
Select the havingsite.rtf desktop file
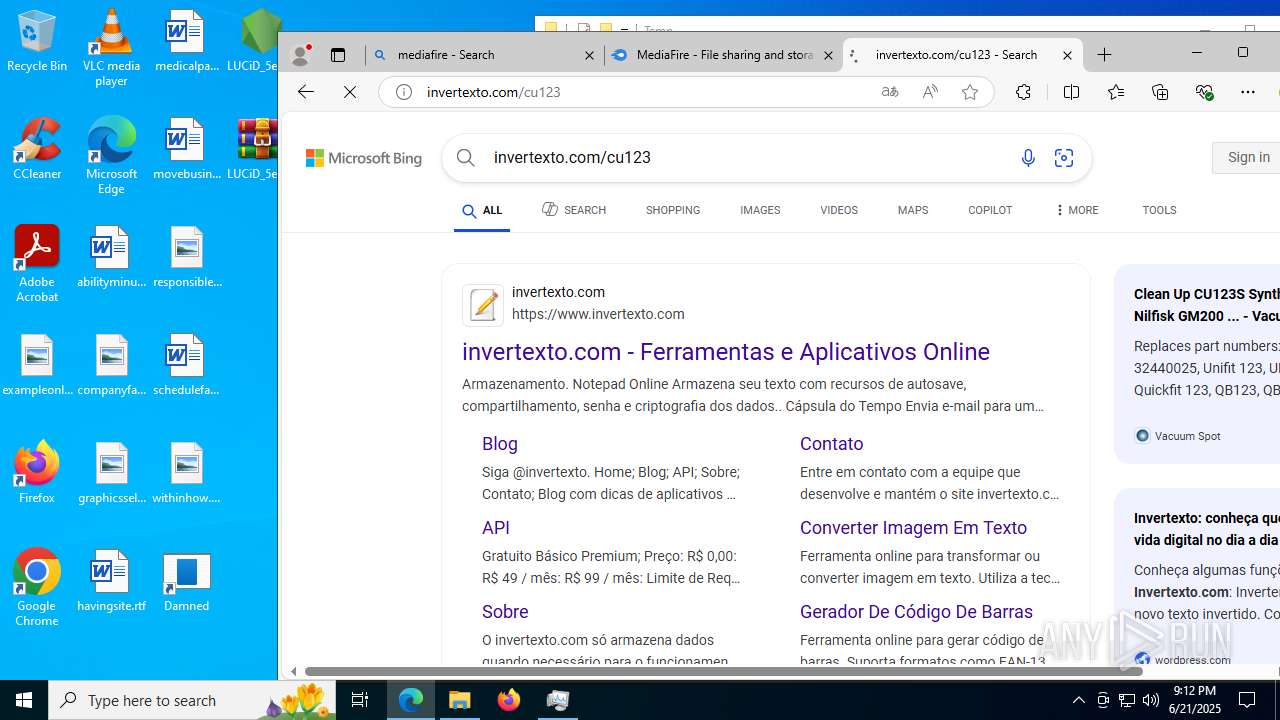point(111,581)
